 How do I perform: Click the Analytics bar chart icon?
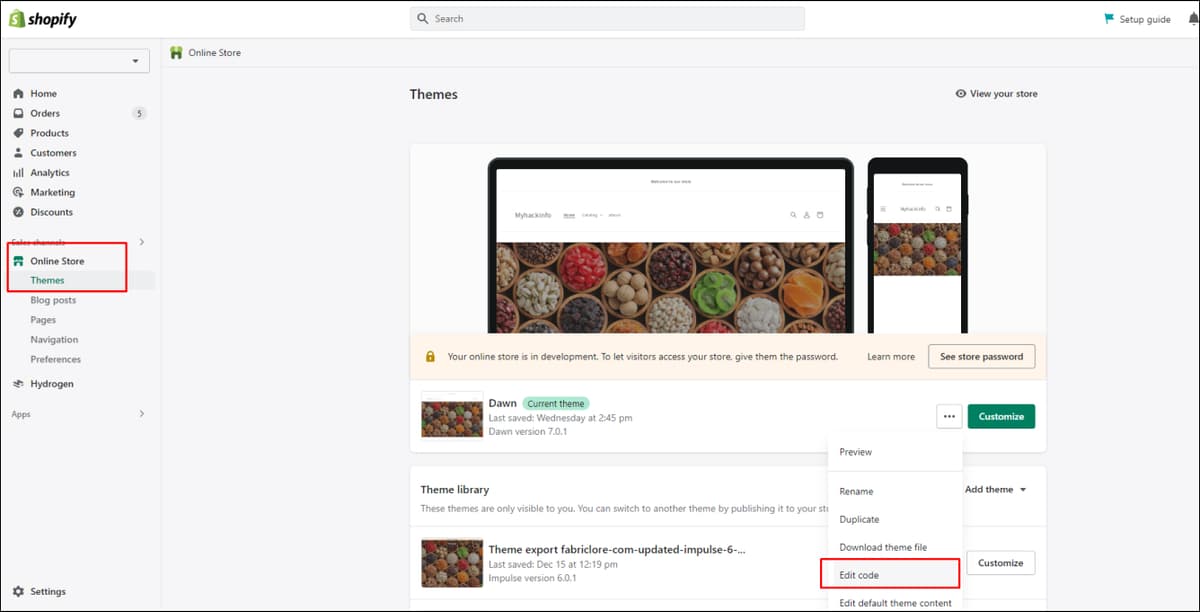coord(18,173)
